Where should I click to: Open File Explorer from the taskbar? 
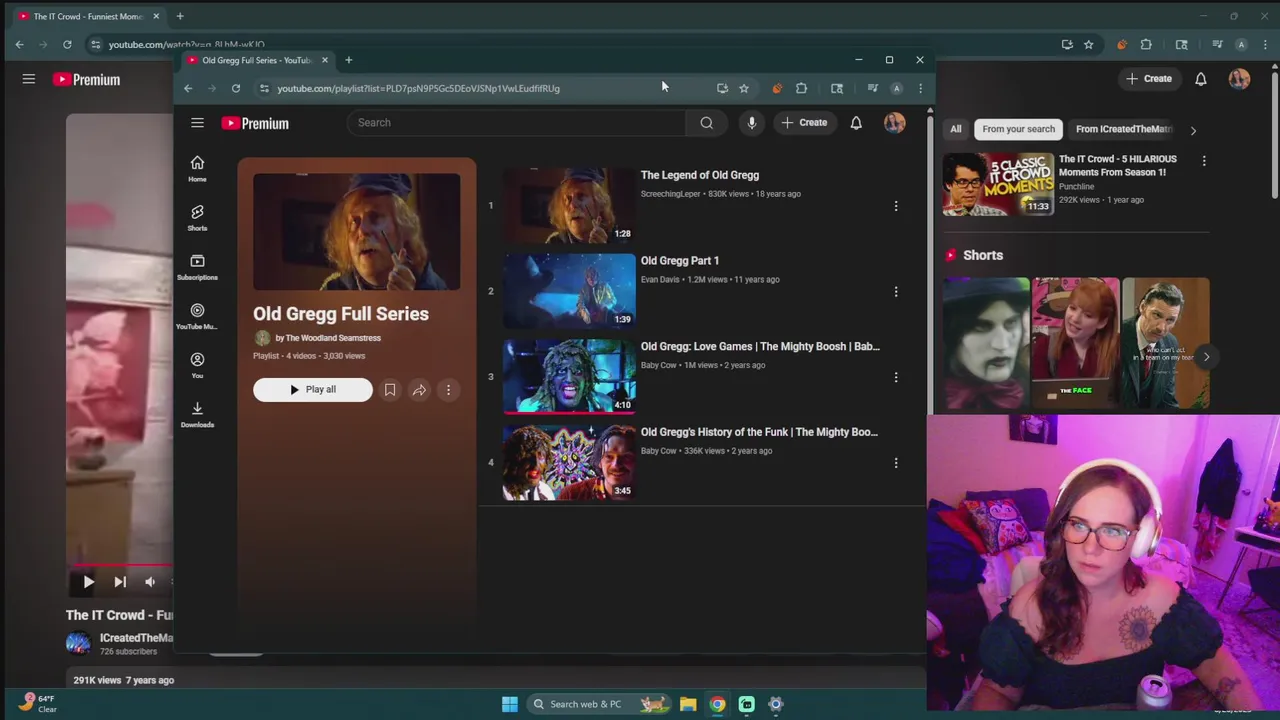tap(688, 704)
